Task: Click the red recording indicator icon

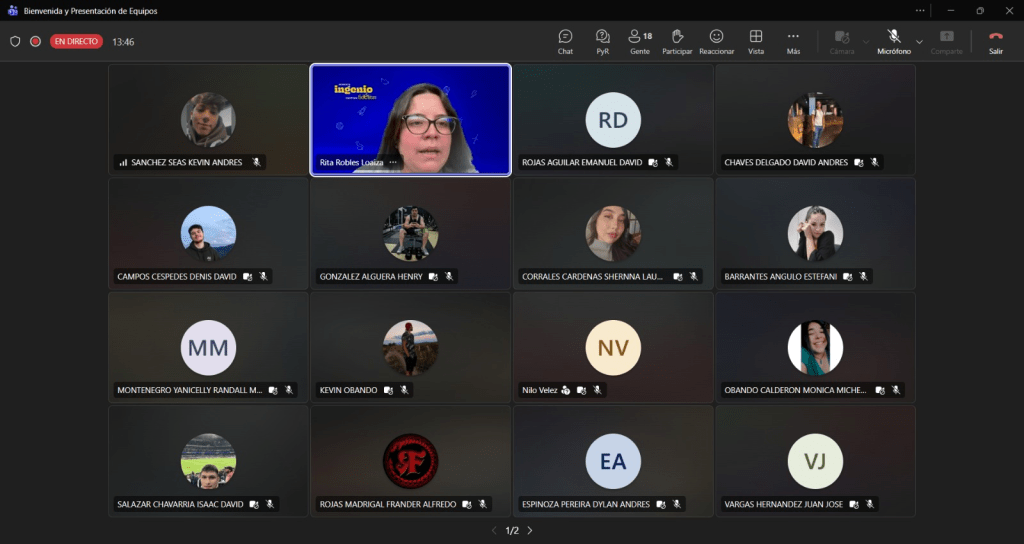Action: [35, 42]
